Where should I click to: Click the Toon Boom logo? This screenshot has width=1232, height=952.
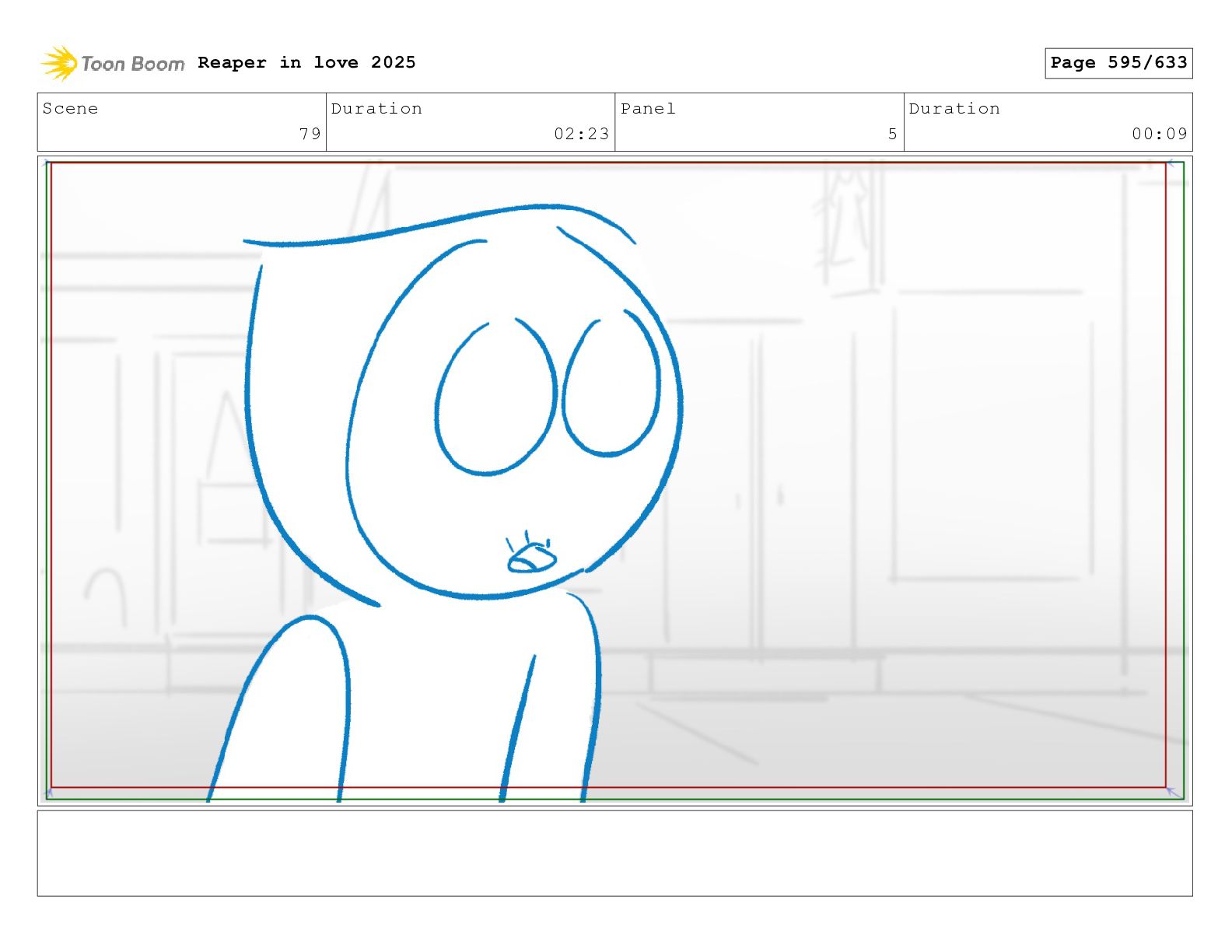113,63
